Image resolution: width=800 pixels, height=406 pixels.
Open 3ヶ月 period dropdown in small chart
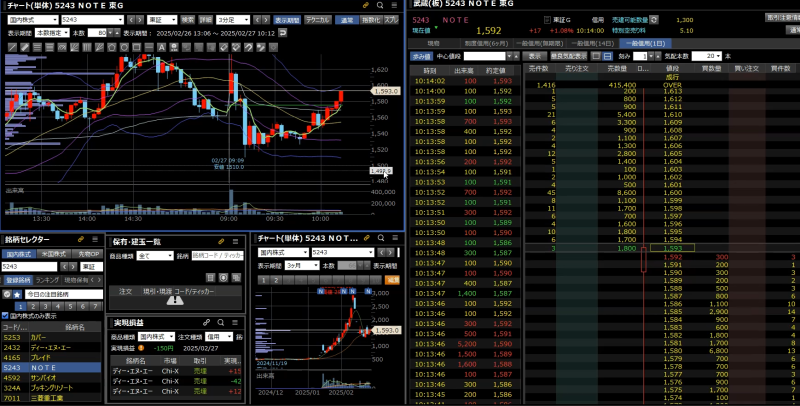(x=302, y=266)
